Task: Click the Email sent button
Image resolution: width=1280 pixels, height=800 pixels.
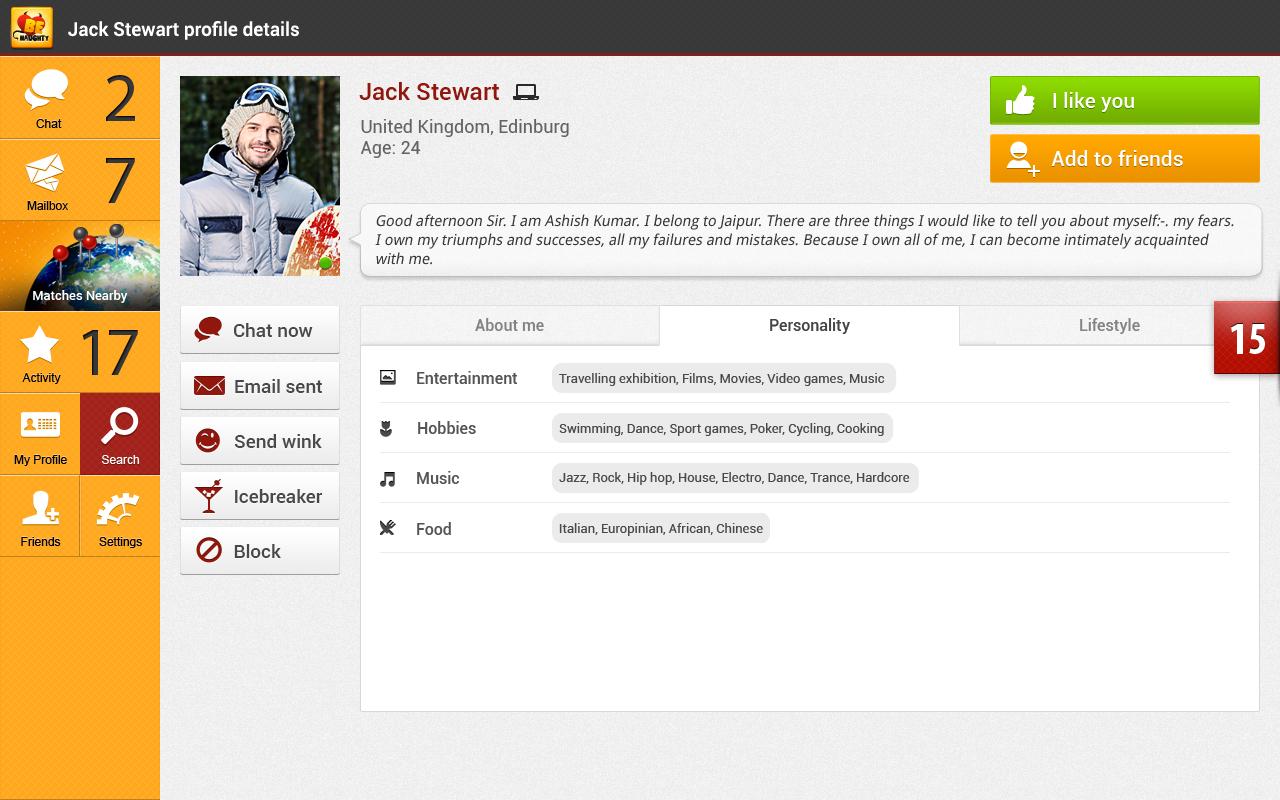Action: pos(260,386)
